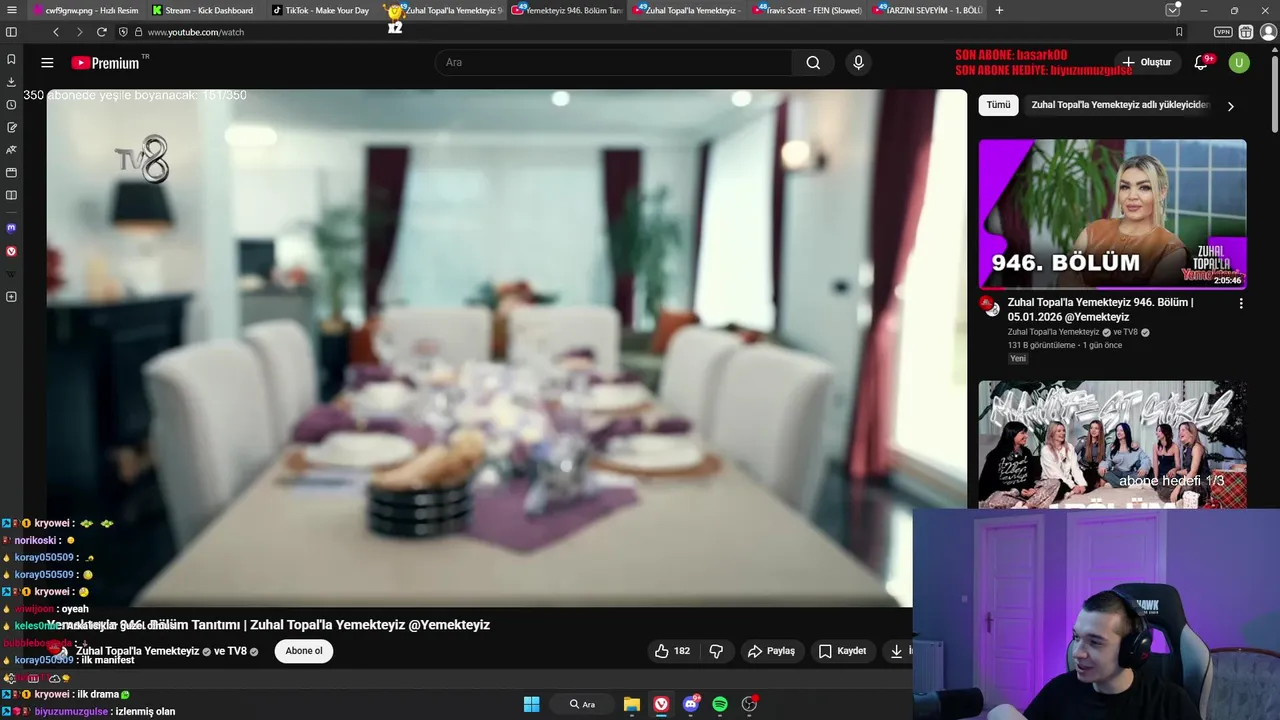Open the Window panel in the sidebar
Image resolution: width=1280 pixels, height=720 pixels.
point(11,172)
